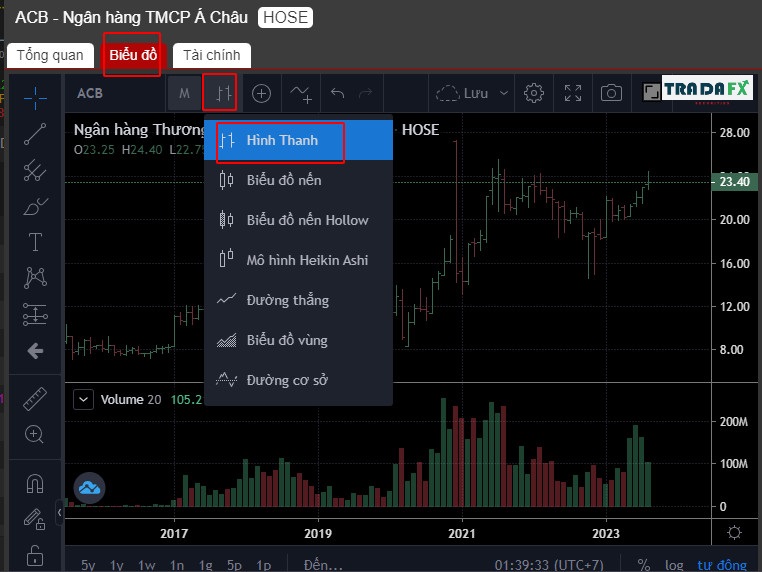
Task: Click the cloud chart logo badge
Action: (x=89, y=487)
